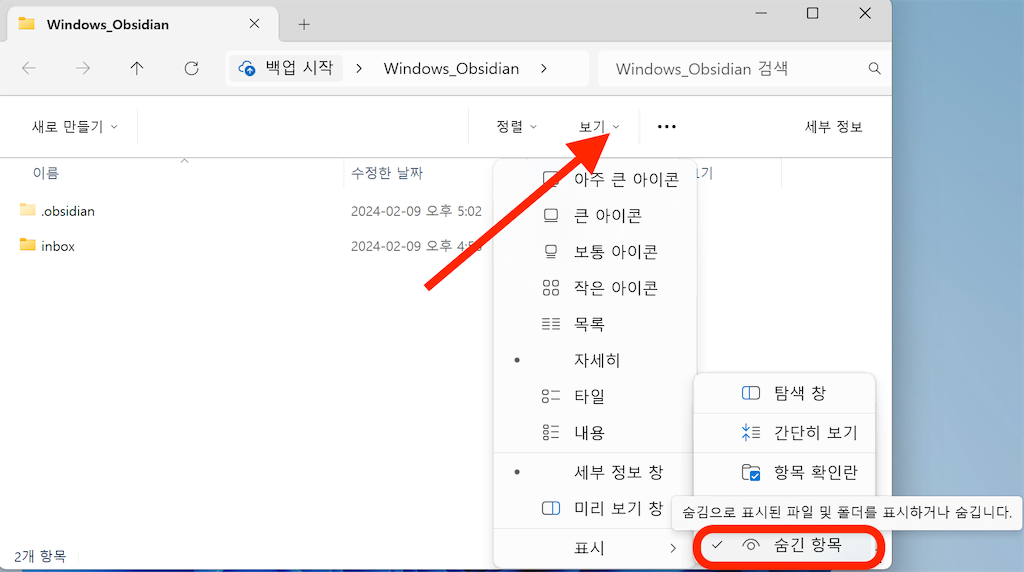Viewport: 1024px width, 572px height.
Task: Open the view (보기) dropdown
Action: click(x=598, y=127)
